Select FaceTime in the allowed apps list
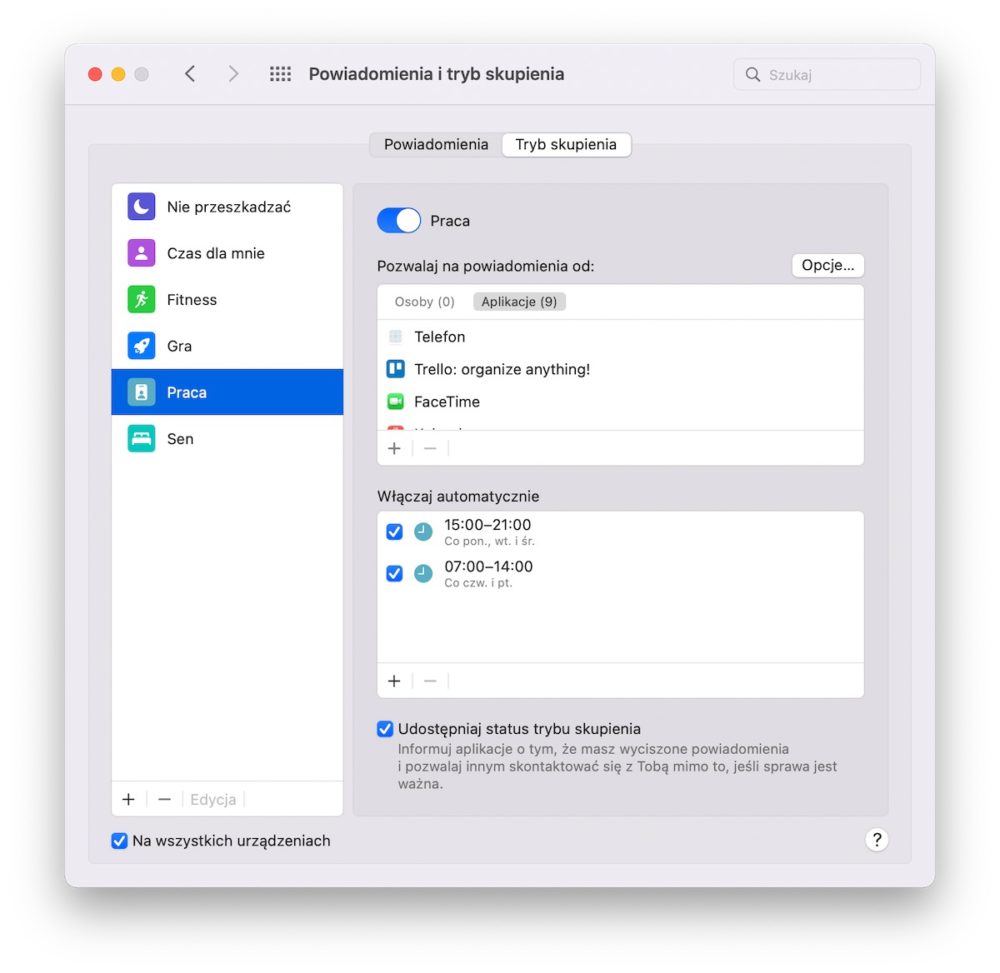Image resolution: width=1000 pixels, height=973 pixels. tap(620, 402)
